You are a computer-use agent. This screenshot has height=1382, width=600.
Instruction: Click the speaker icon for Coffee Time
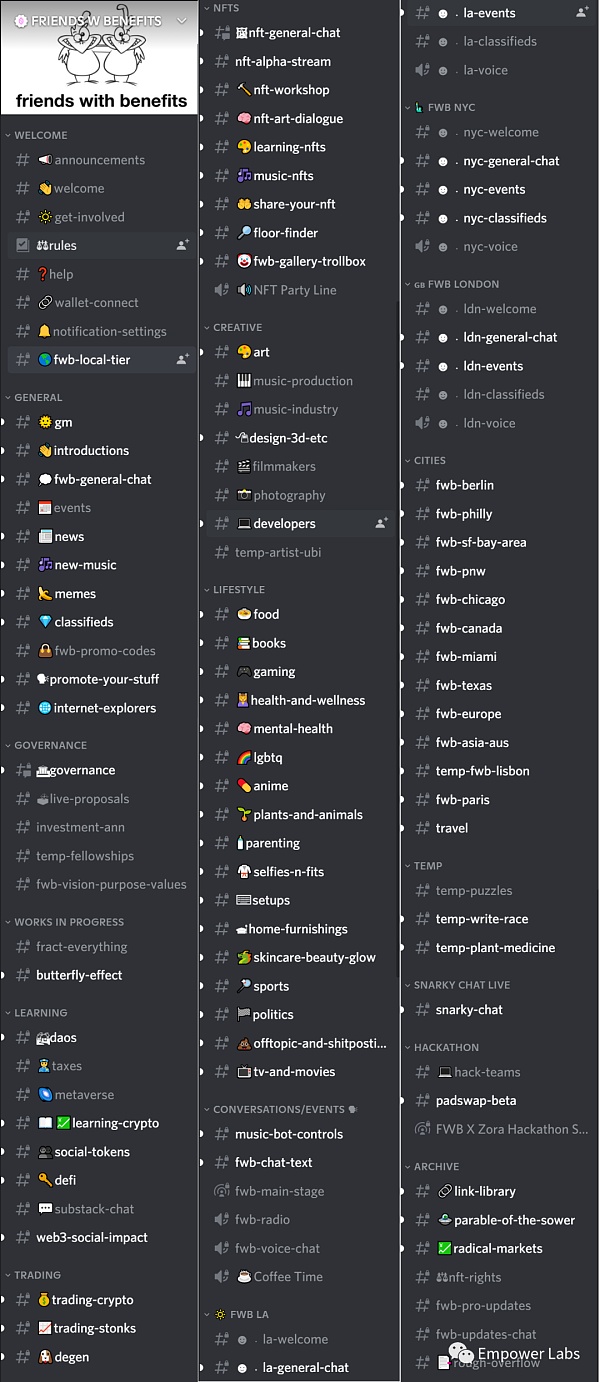222,1277
